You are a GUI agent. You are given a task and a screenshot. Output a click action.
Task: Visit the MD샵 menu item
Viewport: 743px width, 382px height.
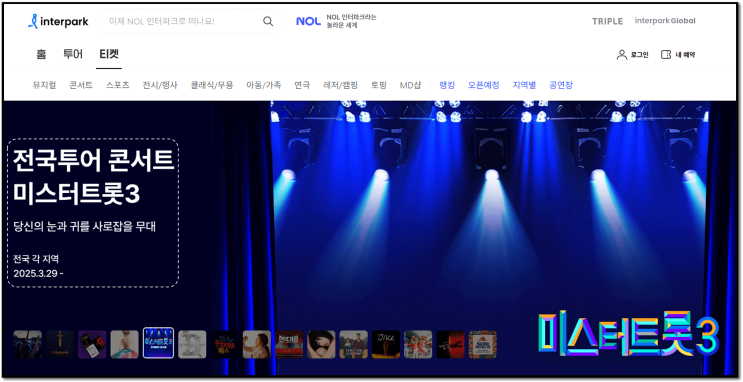tap(410, 85)
